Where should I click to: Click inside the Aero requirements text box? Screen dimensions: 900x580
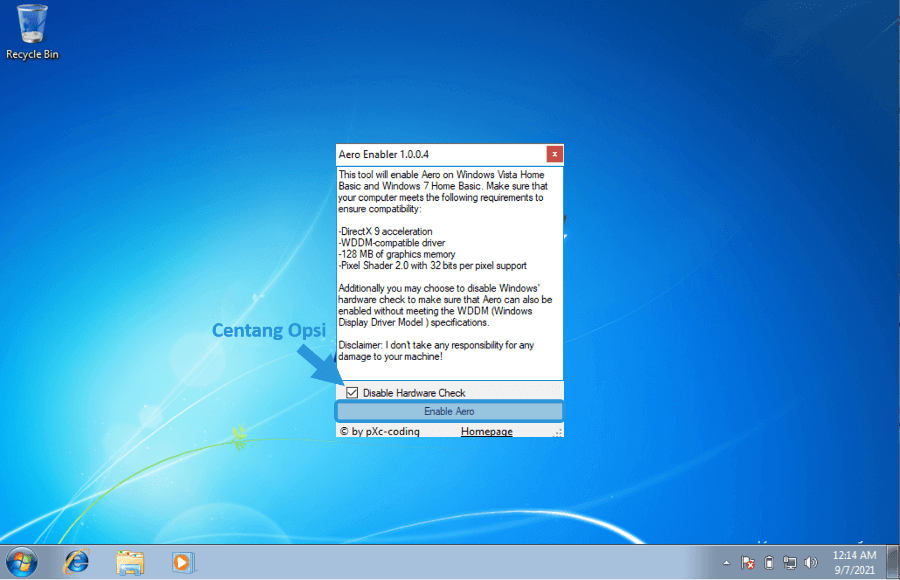tap(449, 273)
